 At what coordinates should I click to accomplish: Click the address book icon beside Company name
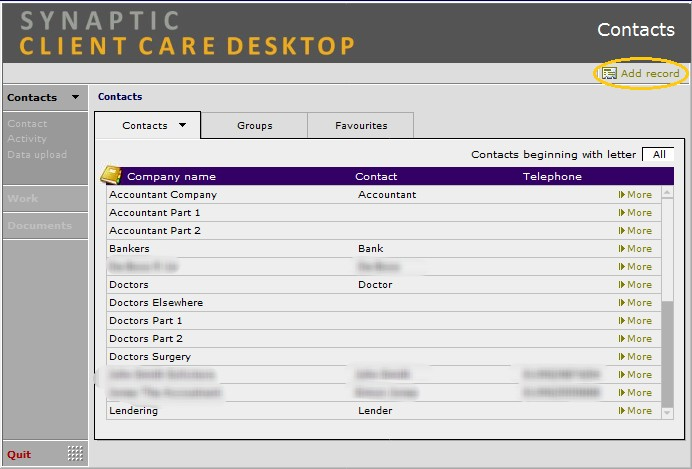(x=111, y=175)
